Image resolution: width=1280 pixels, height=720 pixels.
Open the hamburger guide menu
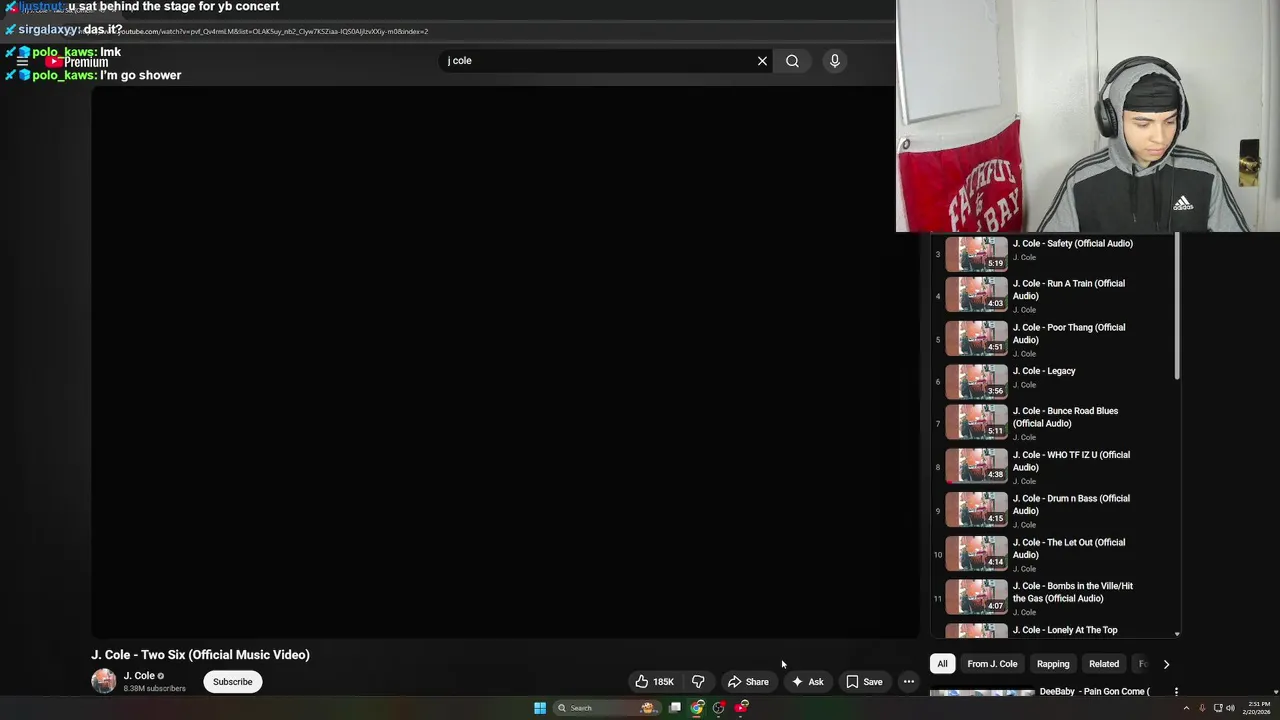[x=22, y=62]
